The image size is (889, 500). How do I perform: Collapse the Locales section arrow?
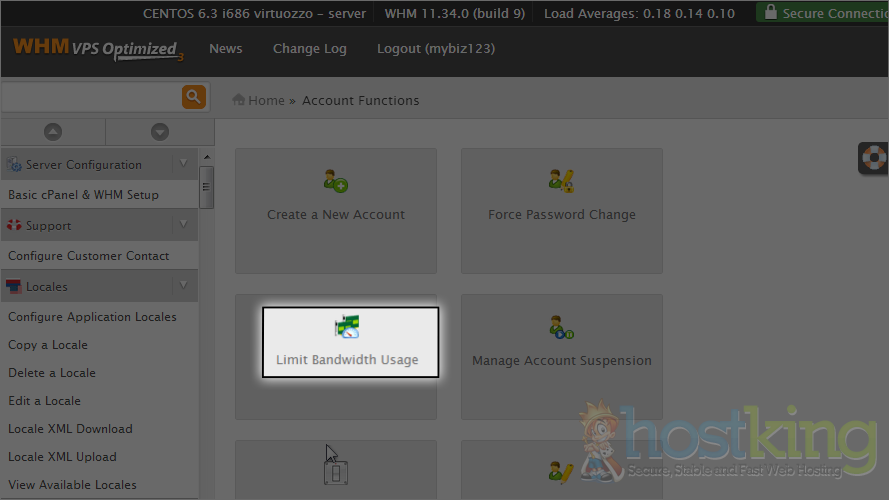pos(183,286)
